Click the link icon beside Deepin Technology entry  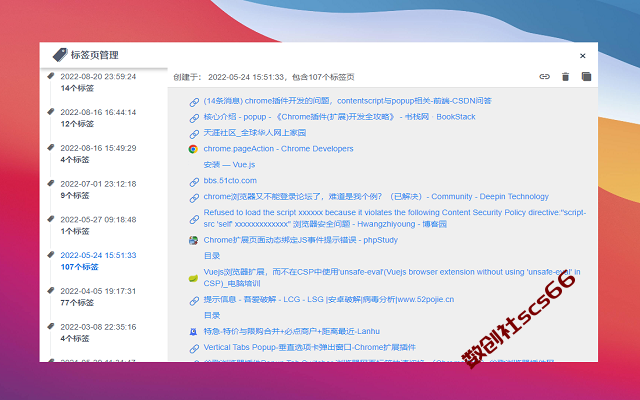[x=194, y=198]
